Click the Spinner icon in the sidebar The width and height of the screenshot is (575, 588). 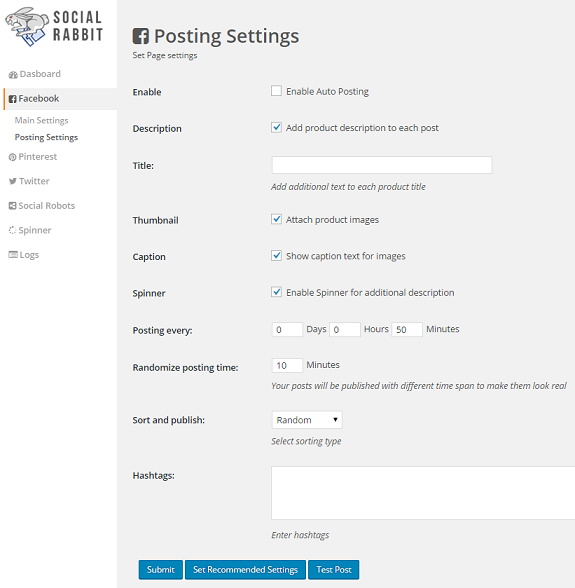[x=12, y=230]
